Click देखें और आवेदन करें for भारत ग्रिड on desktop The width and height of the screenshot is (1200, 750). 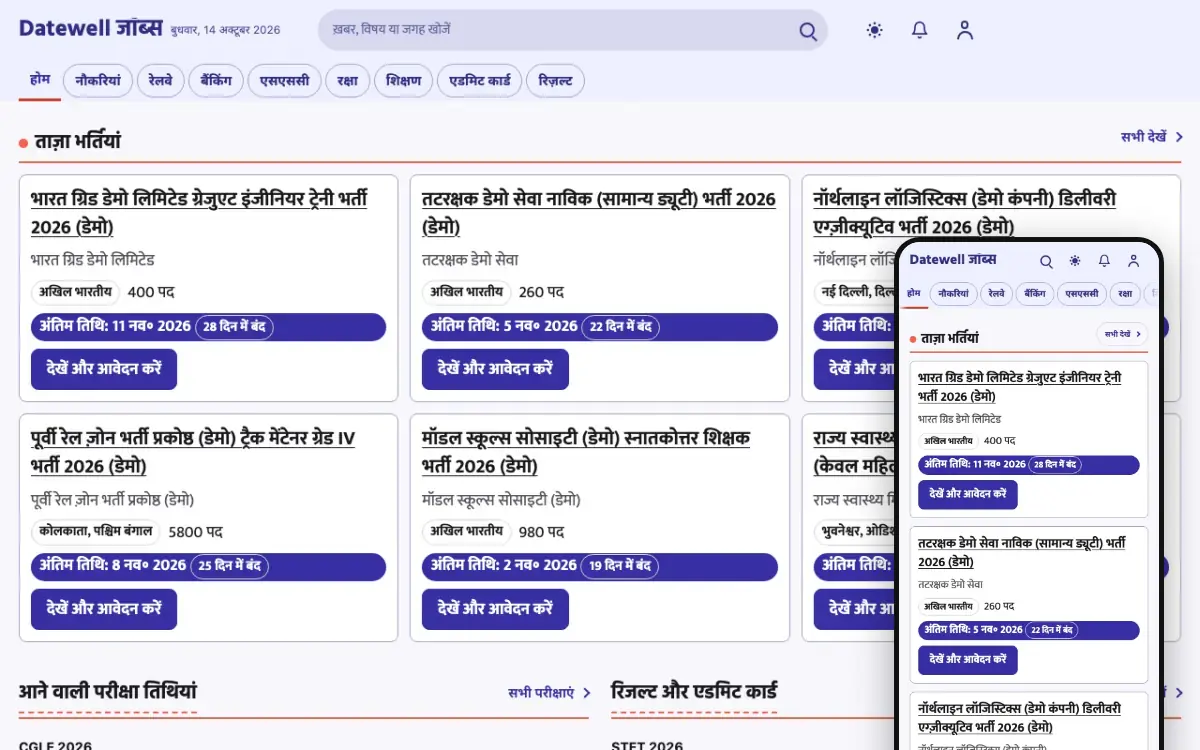[x=104, y=369]
